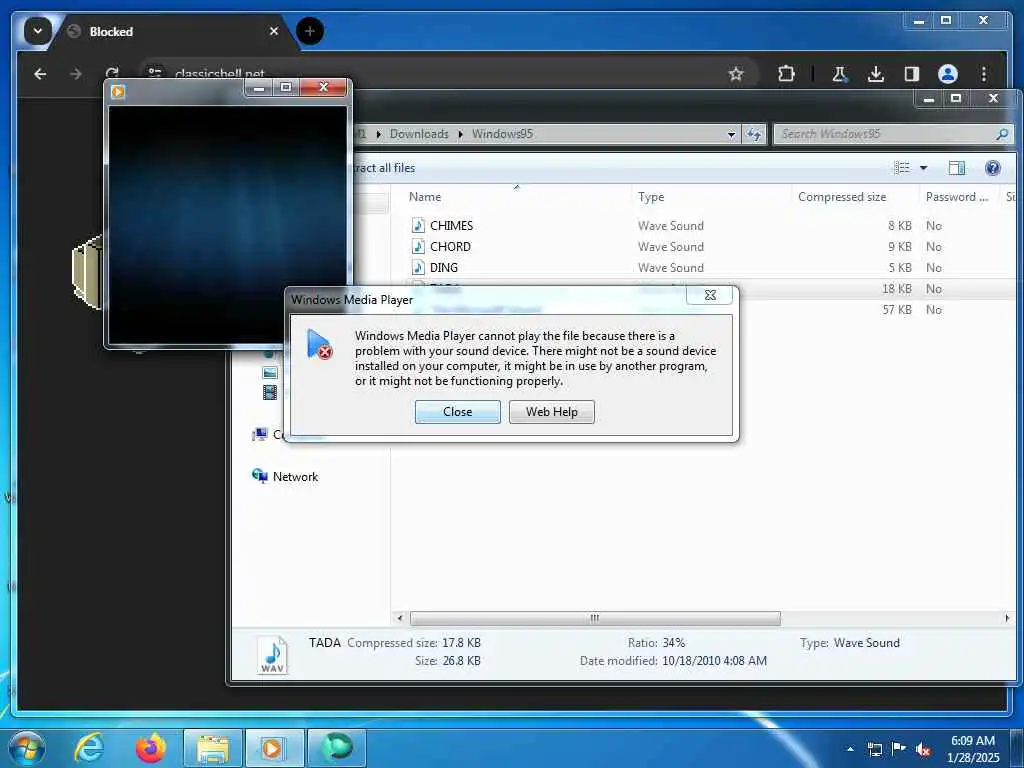Open the Chrome three-dot menu
The height and width of the screenshot is (768, 1024).
coord(984,74)
